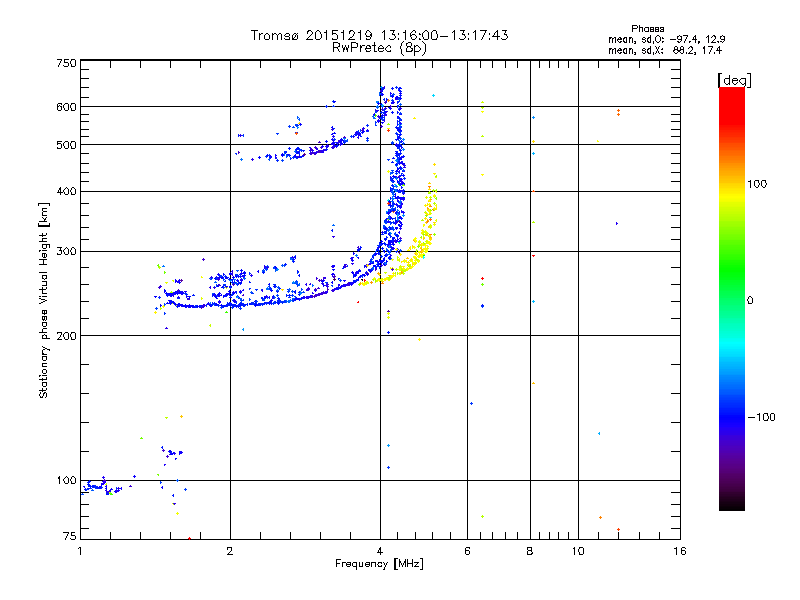Click the "mean, sd,O: -97.4, 12.9" text

(x=666, y=39)
